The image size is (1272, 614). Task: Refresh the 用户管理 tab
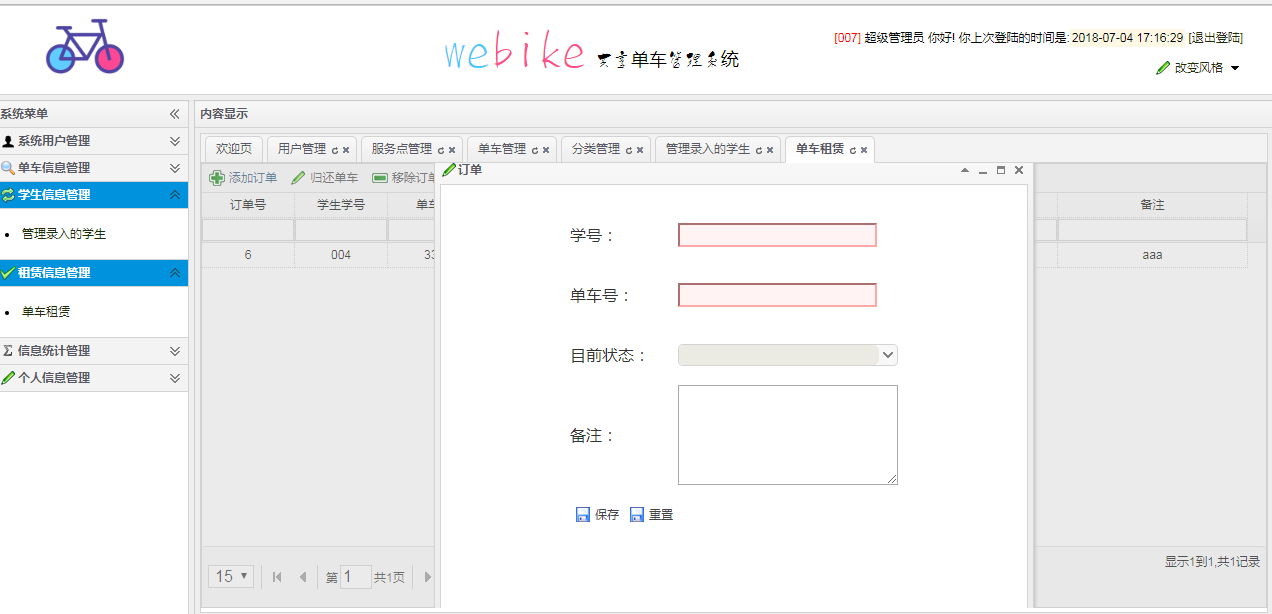[x=335, y=150]
